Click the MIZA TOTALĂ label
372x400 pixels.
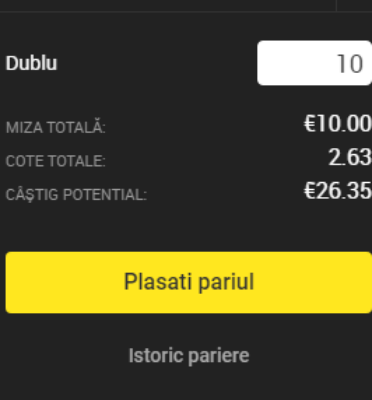(56, 128)
